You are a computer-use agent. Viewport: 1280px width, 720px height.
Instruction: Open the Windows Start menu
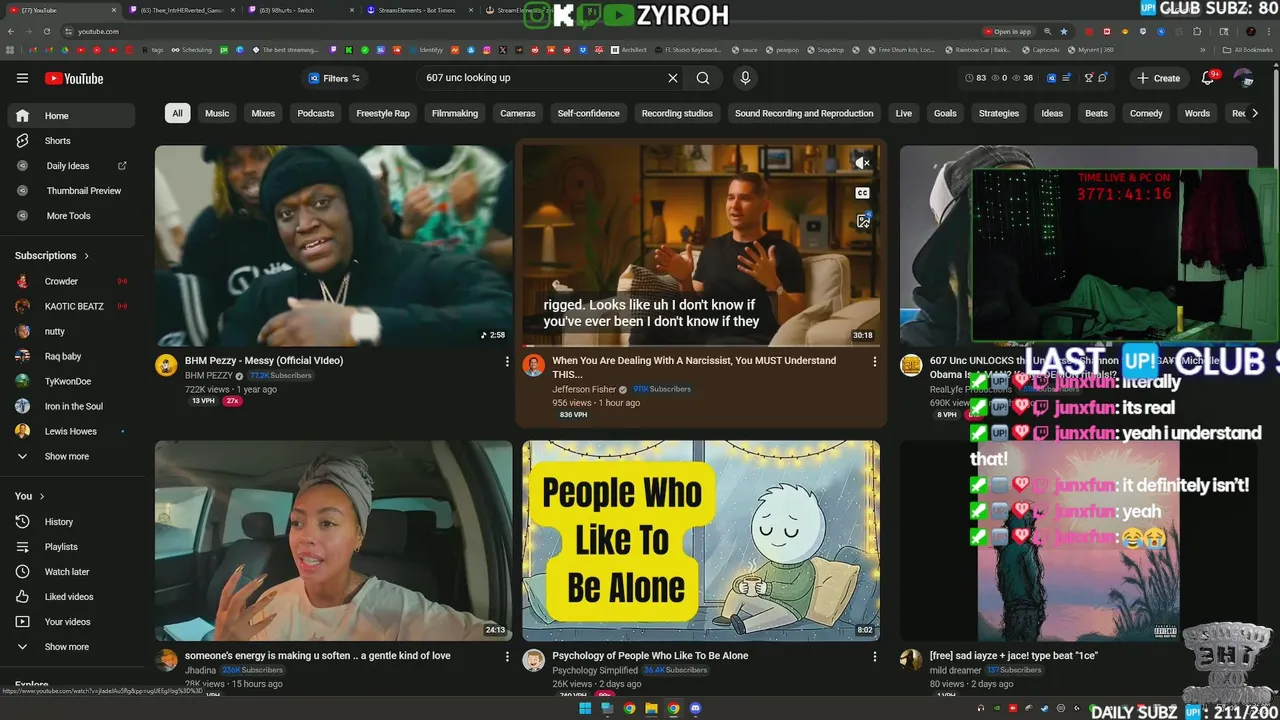pyautogui.click(x=585, y=709)
